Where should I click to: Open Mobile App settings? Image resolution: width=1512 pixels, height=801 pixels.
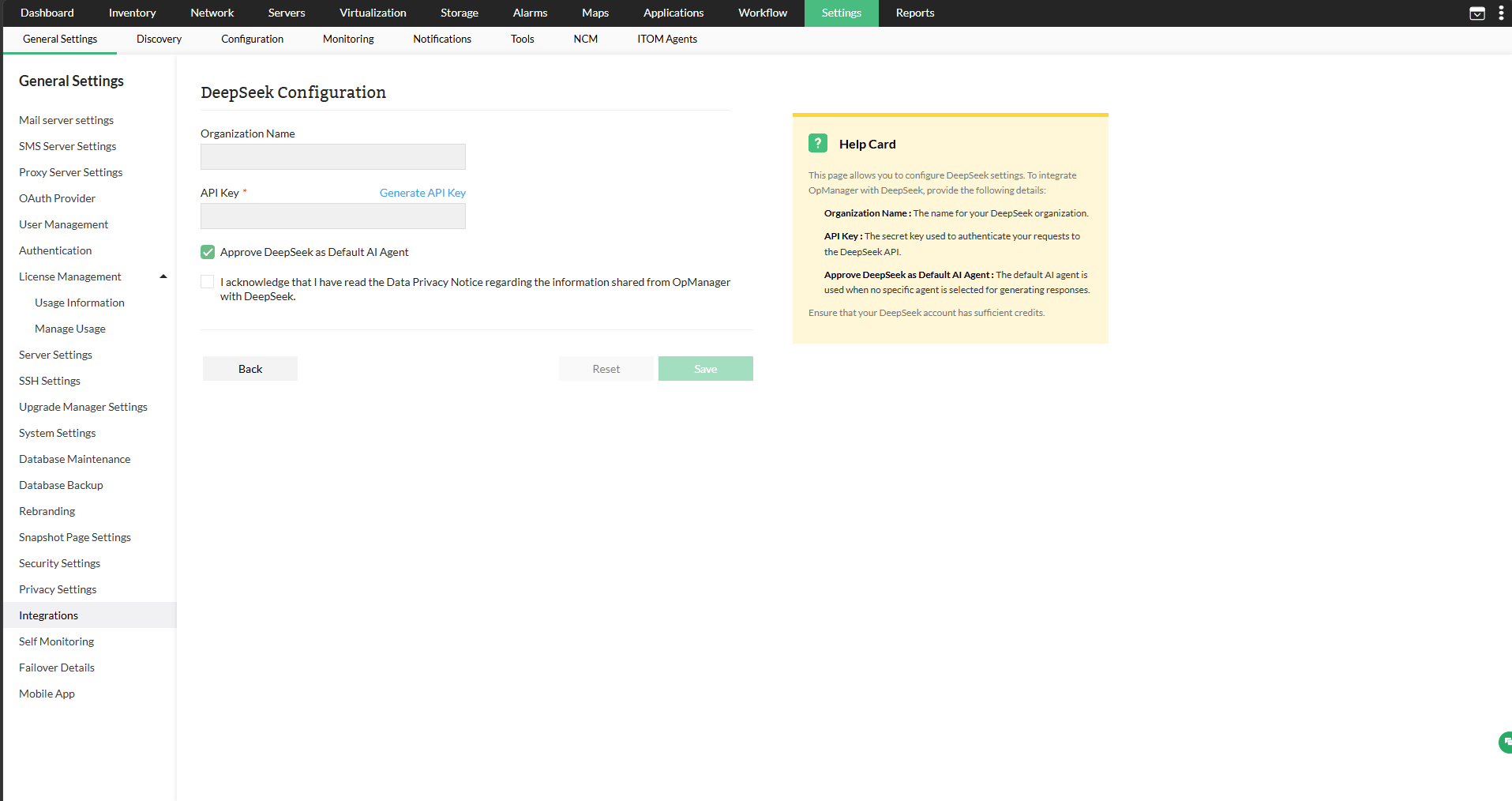(47, 694)
